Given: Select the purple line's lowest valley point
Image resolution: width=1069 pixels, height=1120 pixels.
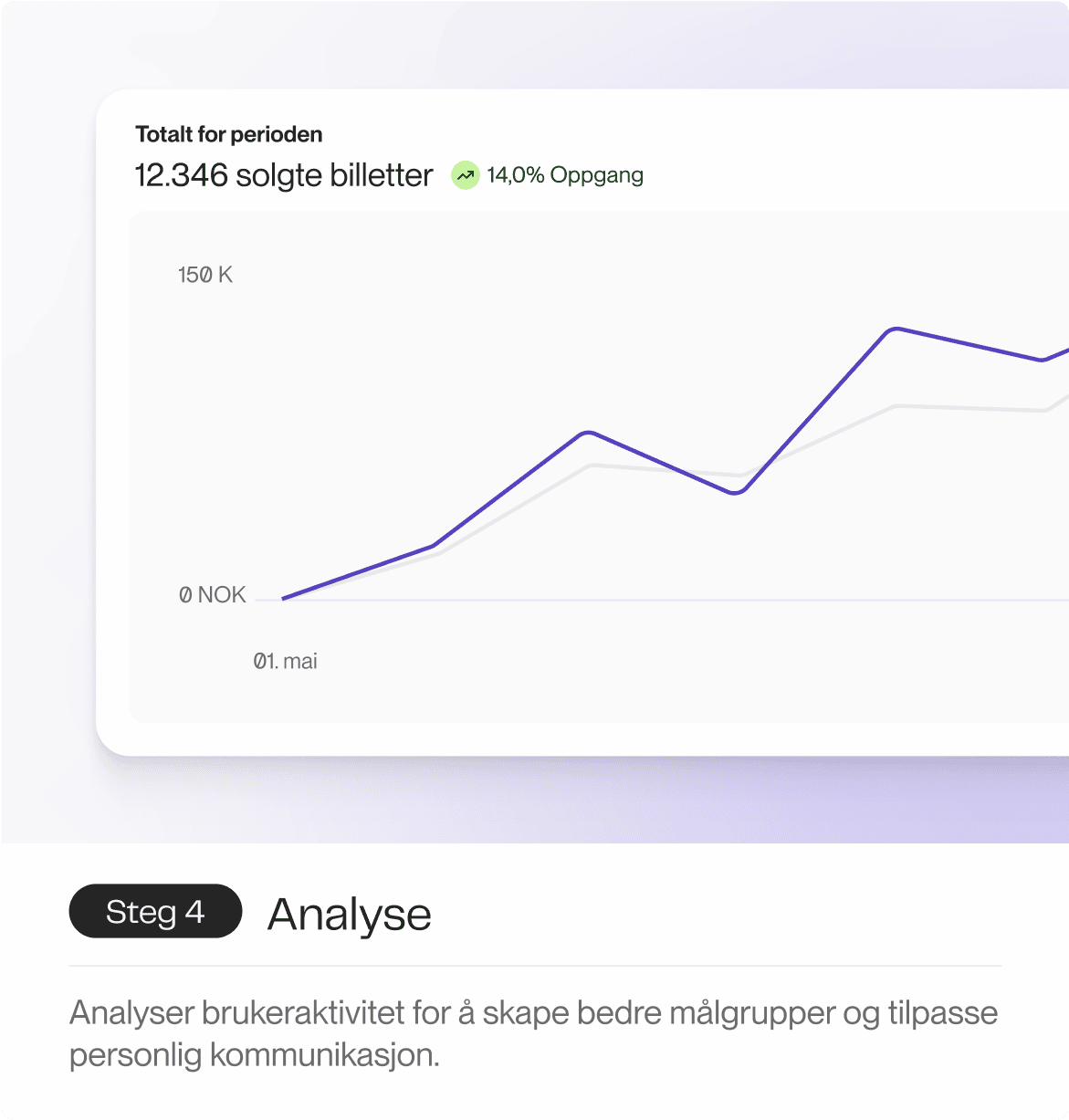Looking at the screenshot, I should (x=736, y=492).
